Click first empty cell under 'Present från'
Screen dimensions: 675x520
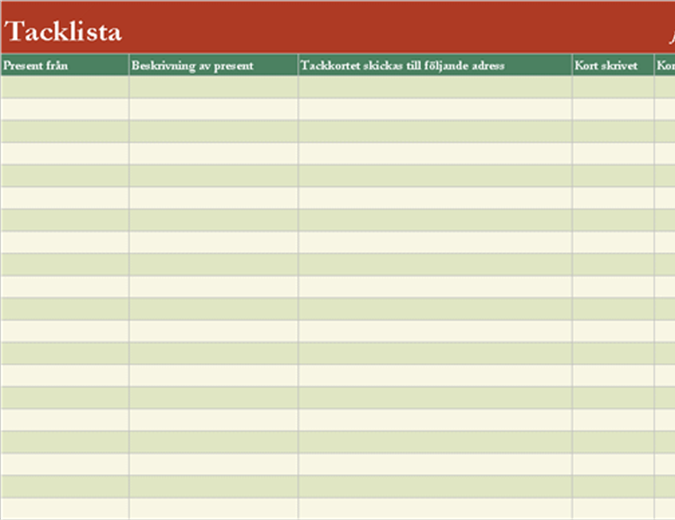coord(65,88)
